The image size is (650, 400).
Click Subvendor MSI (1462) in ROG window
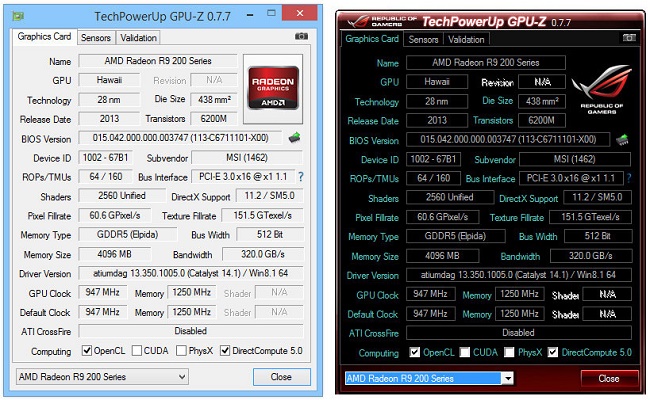click(575, 159)
